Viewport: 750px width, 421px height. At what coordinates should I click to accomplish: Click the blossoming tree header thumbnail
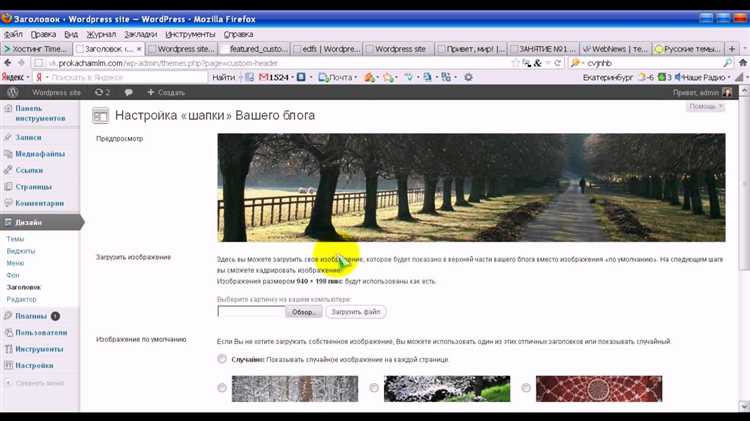tap(446, 389)
